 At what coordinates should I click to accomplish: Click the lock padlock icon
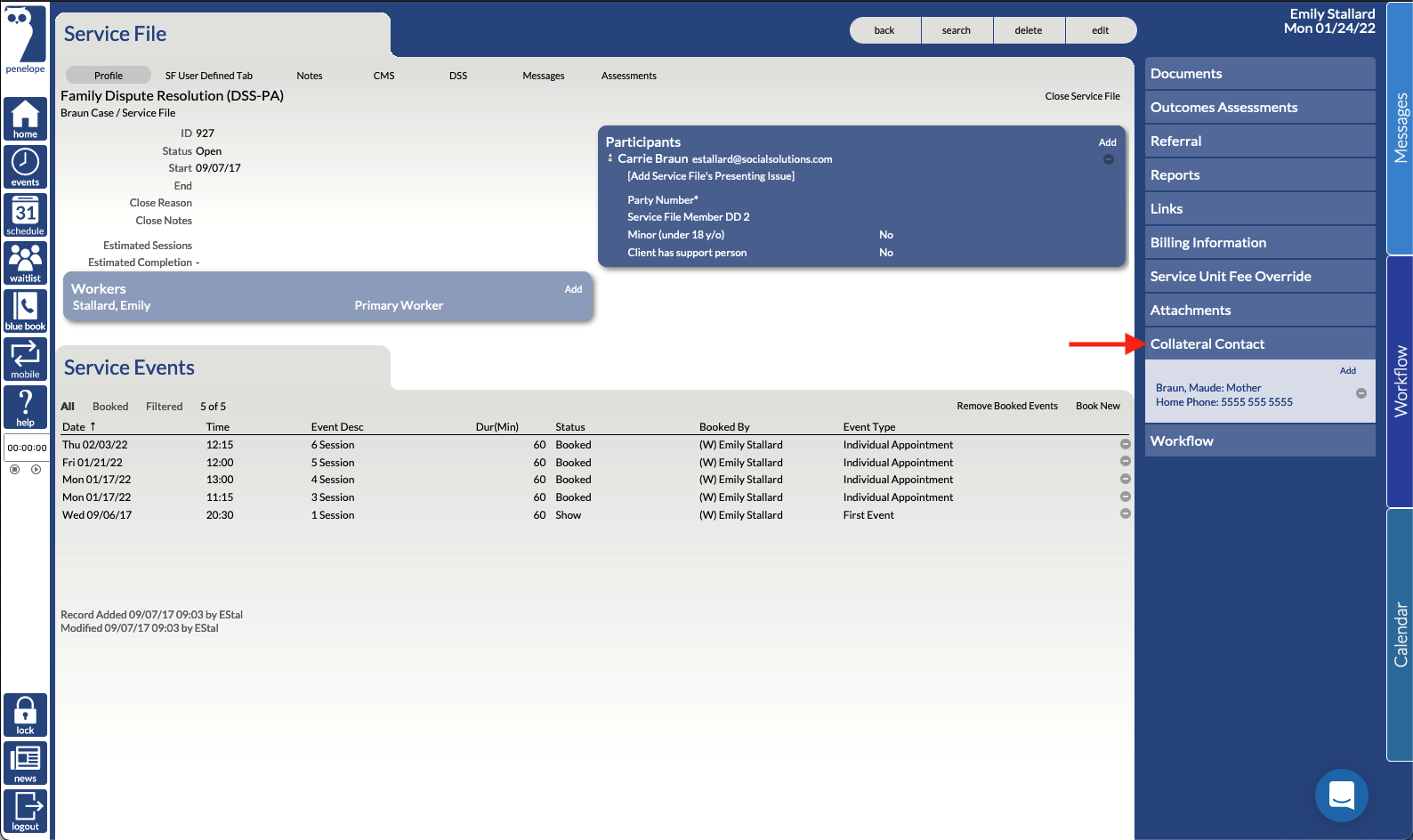click(x=25, y=715)
